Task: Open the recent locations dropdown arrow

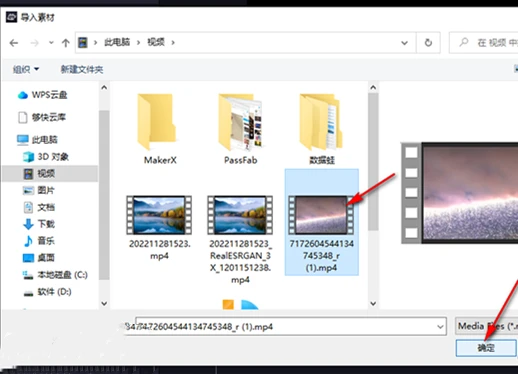Action: click(x=51, y=43)
